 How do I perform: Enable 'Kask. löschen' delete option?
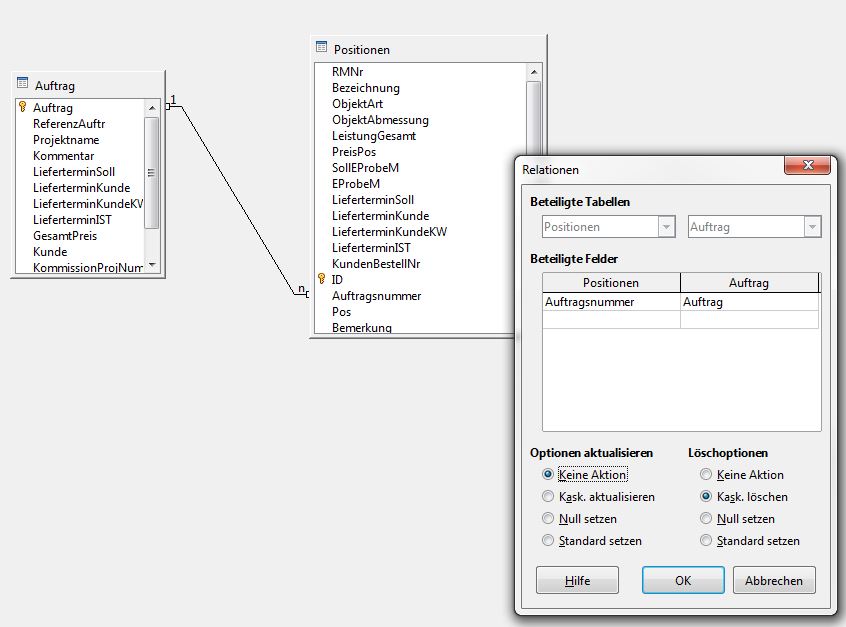click(x=707, y=497)
